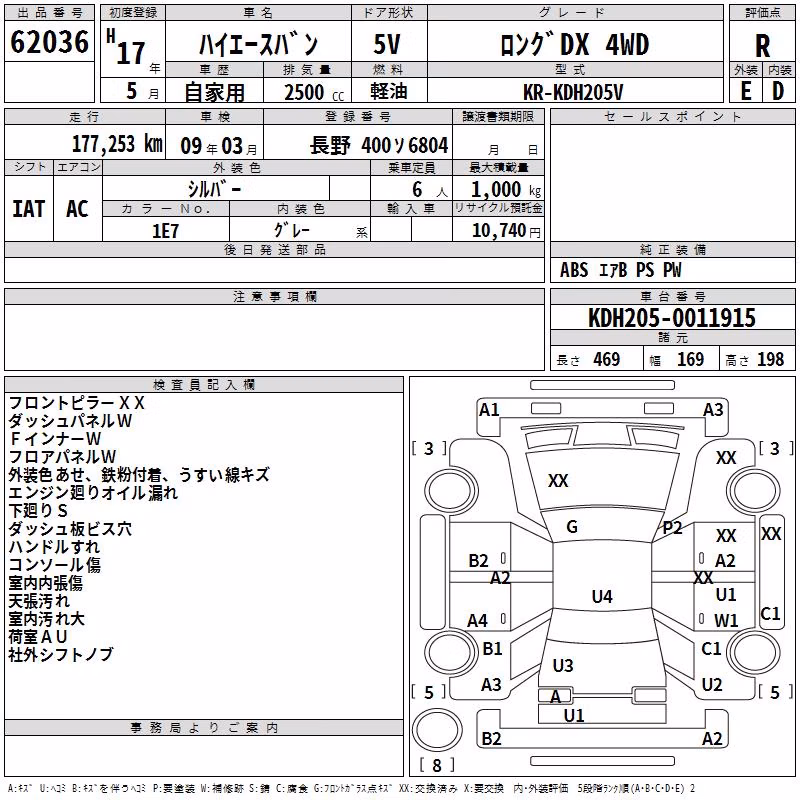
Task: Select the 後日発送部品 header
Action: (274, 249)
